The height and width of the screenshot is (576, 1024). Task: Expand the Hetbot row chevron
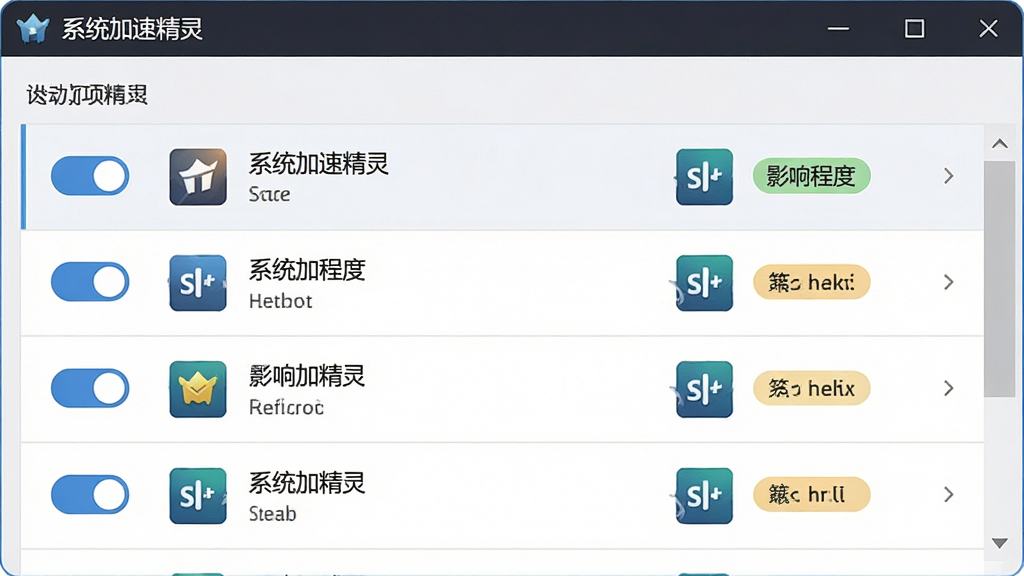coord(948,282)
